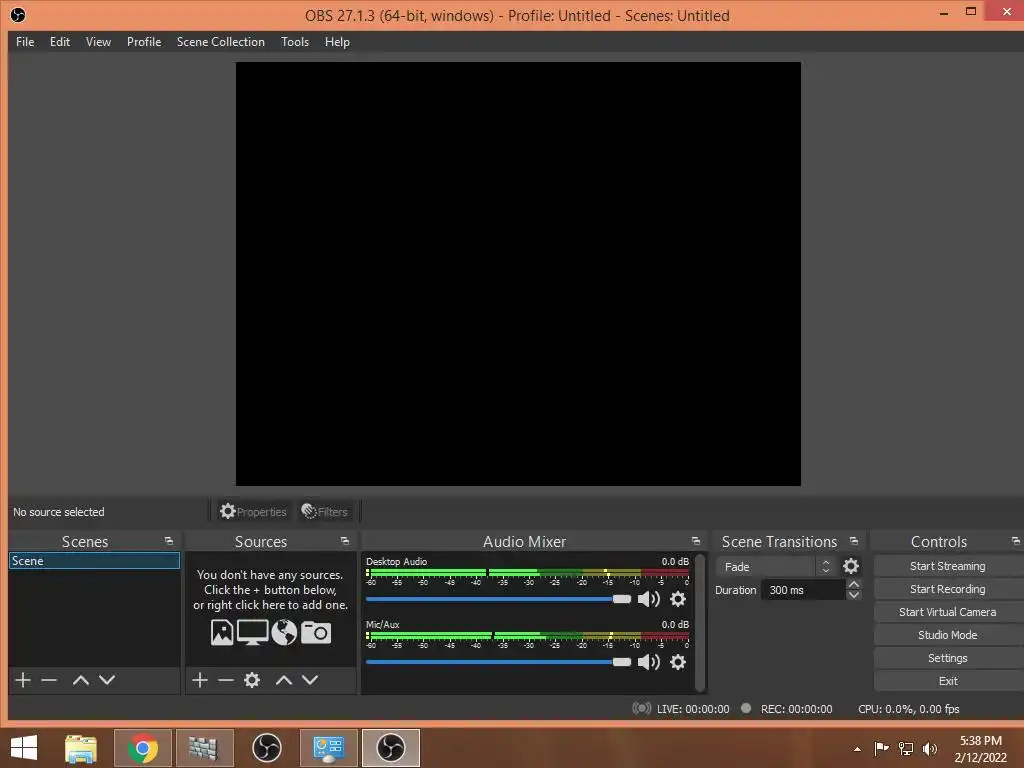This screenshot has width=1024, height=768.
Task: Select the Scene item in Scenes list
Action: [94, 561]
